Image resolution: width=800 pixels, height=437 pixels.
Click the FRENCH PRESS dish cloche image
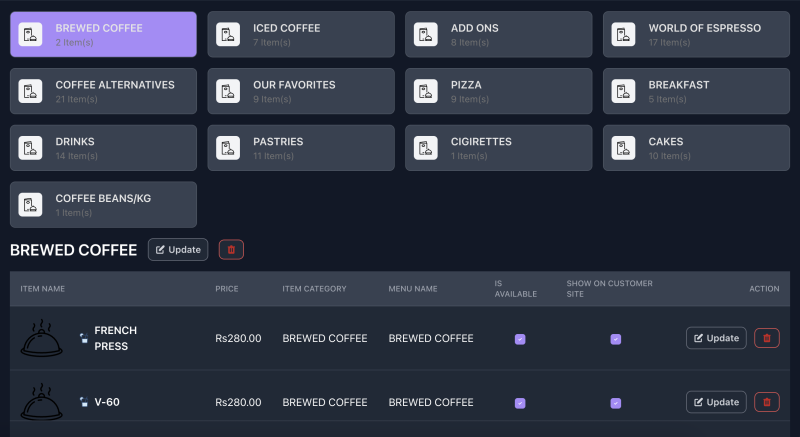41,338
